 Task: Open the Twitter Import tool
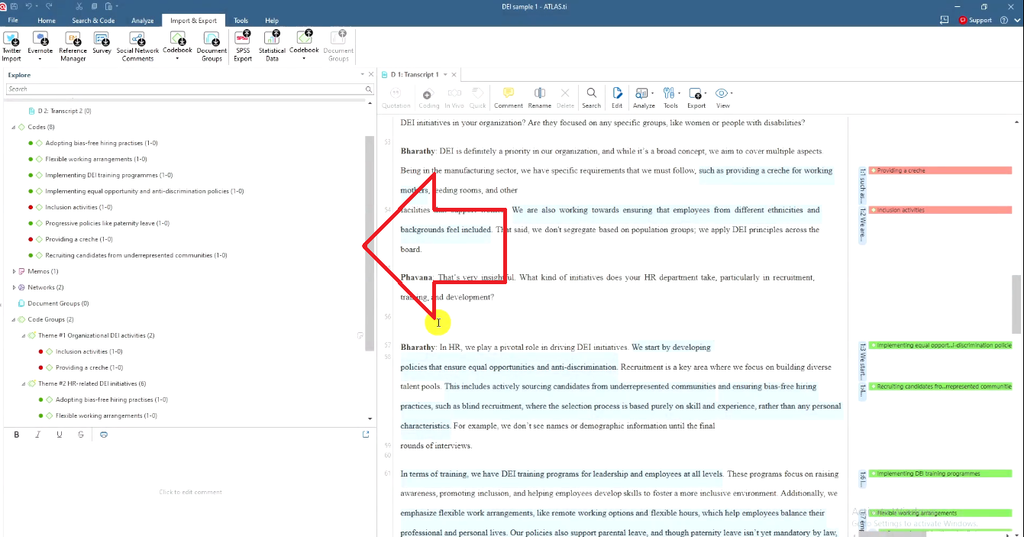click(x=11, y=45)
